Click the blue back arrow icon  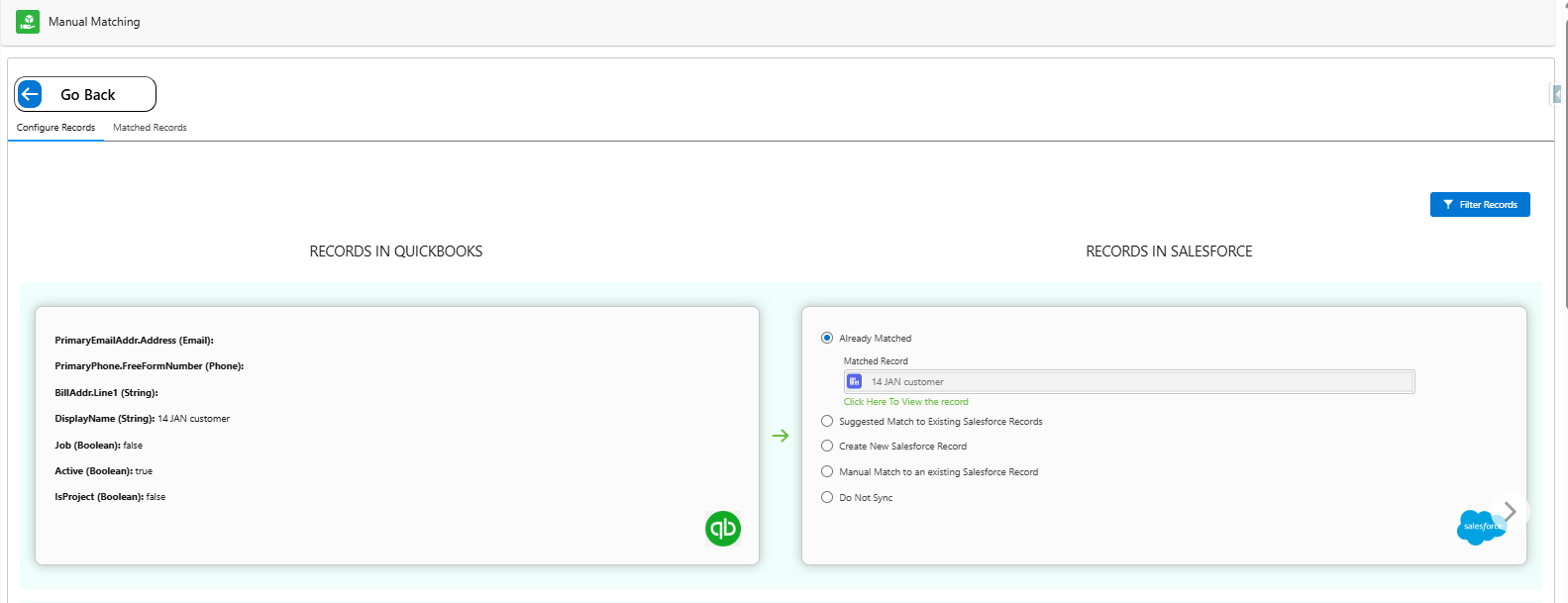point(30,94)
